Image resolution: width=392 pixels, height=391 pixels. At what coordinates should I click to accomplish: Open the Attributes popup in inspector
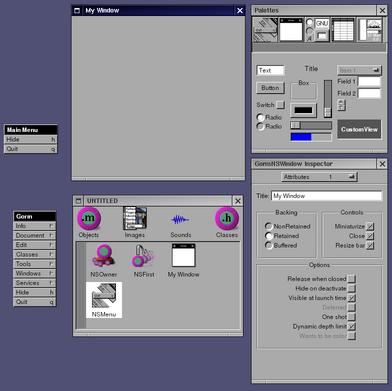(319, 177)
